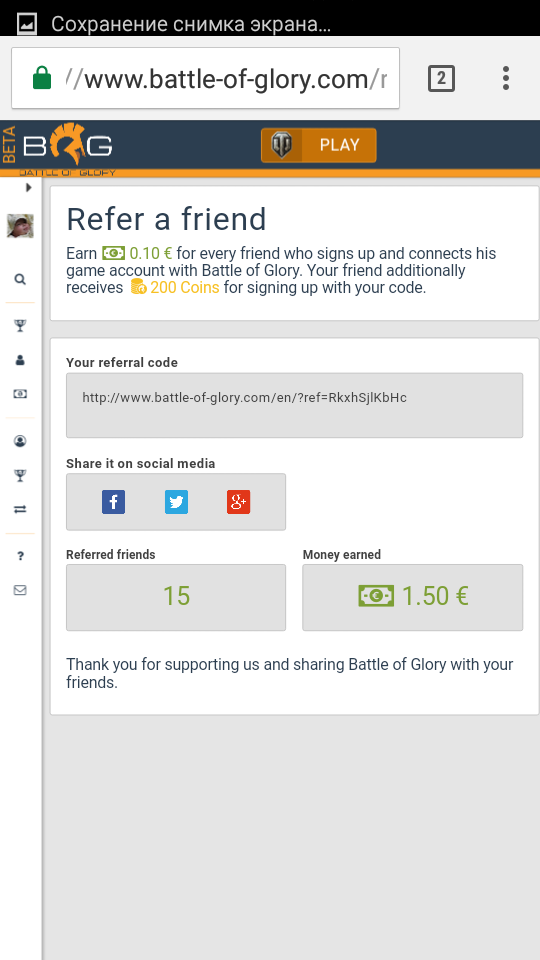
Task: Open help with the question mark
Action: coord(20,556)
